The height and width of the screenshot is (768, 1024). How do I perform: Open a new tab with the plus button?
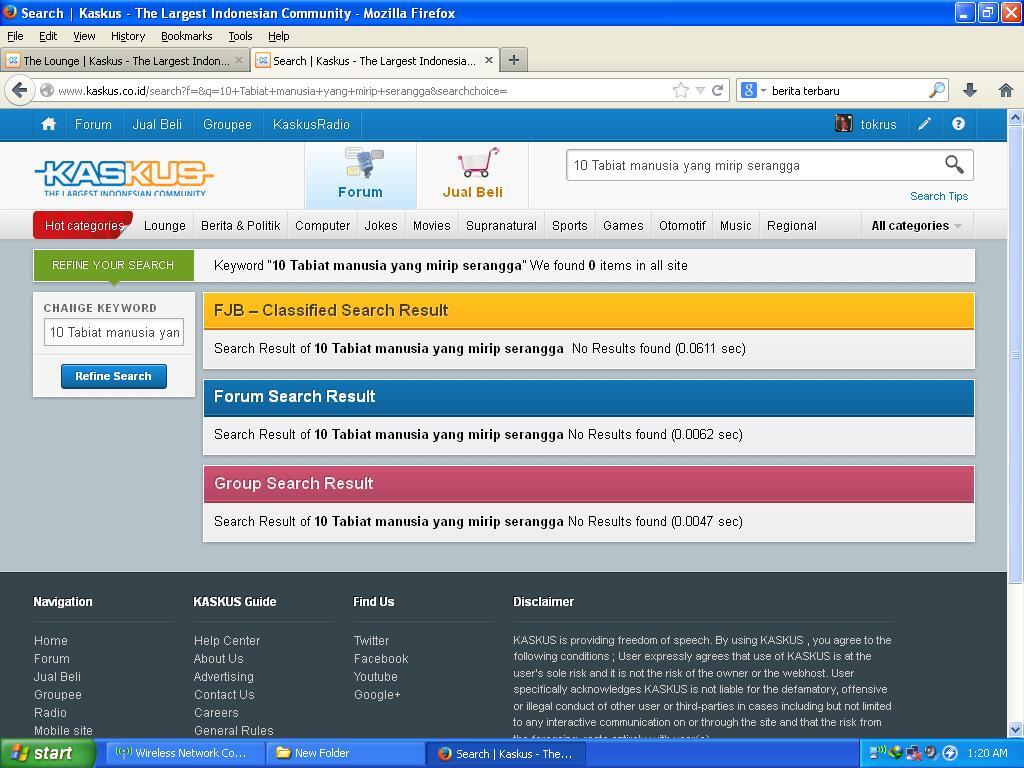pos(514,60)
